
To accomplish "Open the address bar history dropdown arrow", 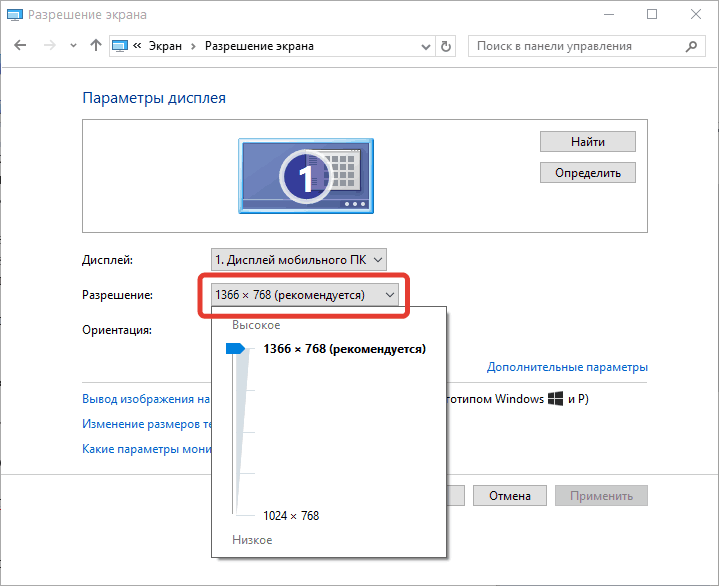I will tap(425, 46).
